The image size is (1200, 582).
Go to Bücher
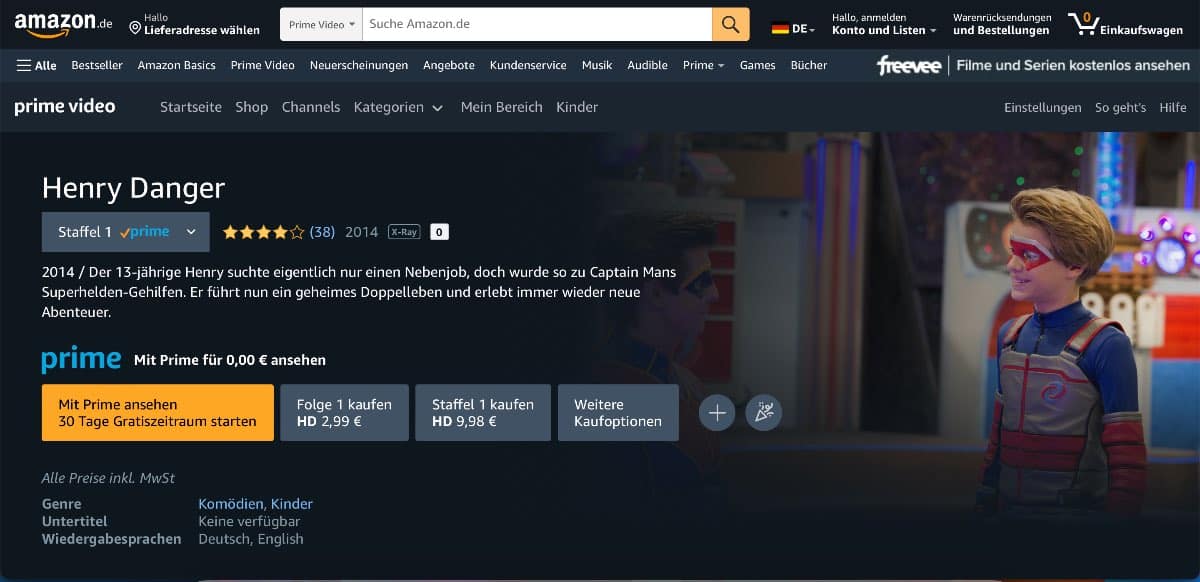(x=809, y=65)
